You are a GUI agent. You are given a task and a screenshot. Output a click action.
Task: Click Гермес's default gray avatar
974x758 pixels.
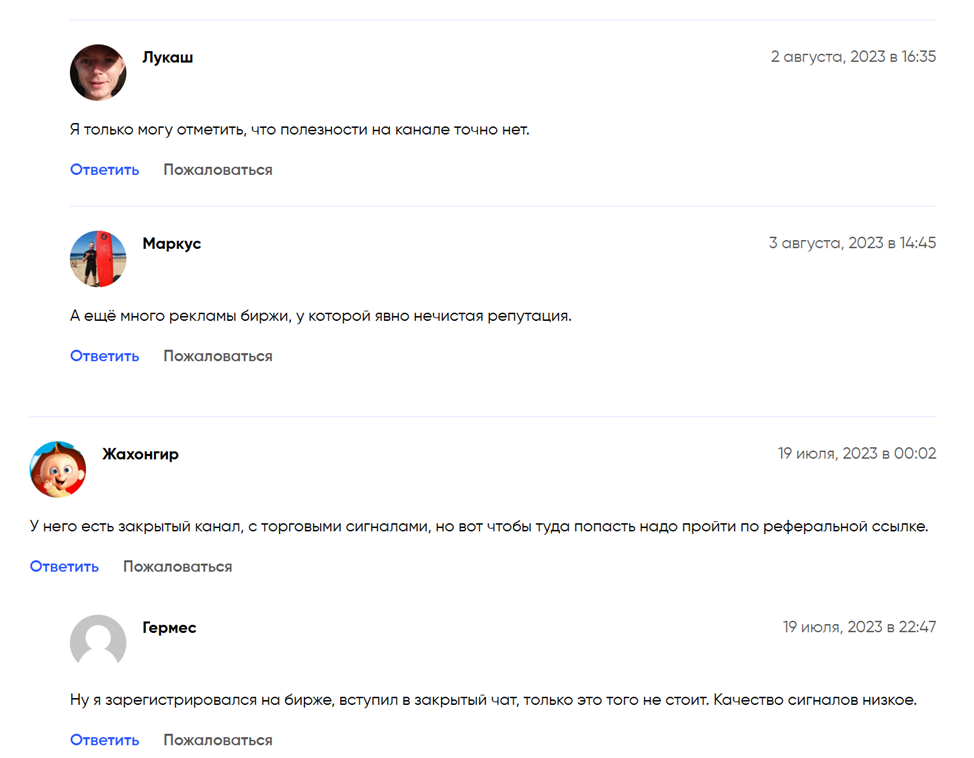[x=98, y=643]
